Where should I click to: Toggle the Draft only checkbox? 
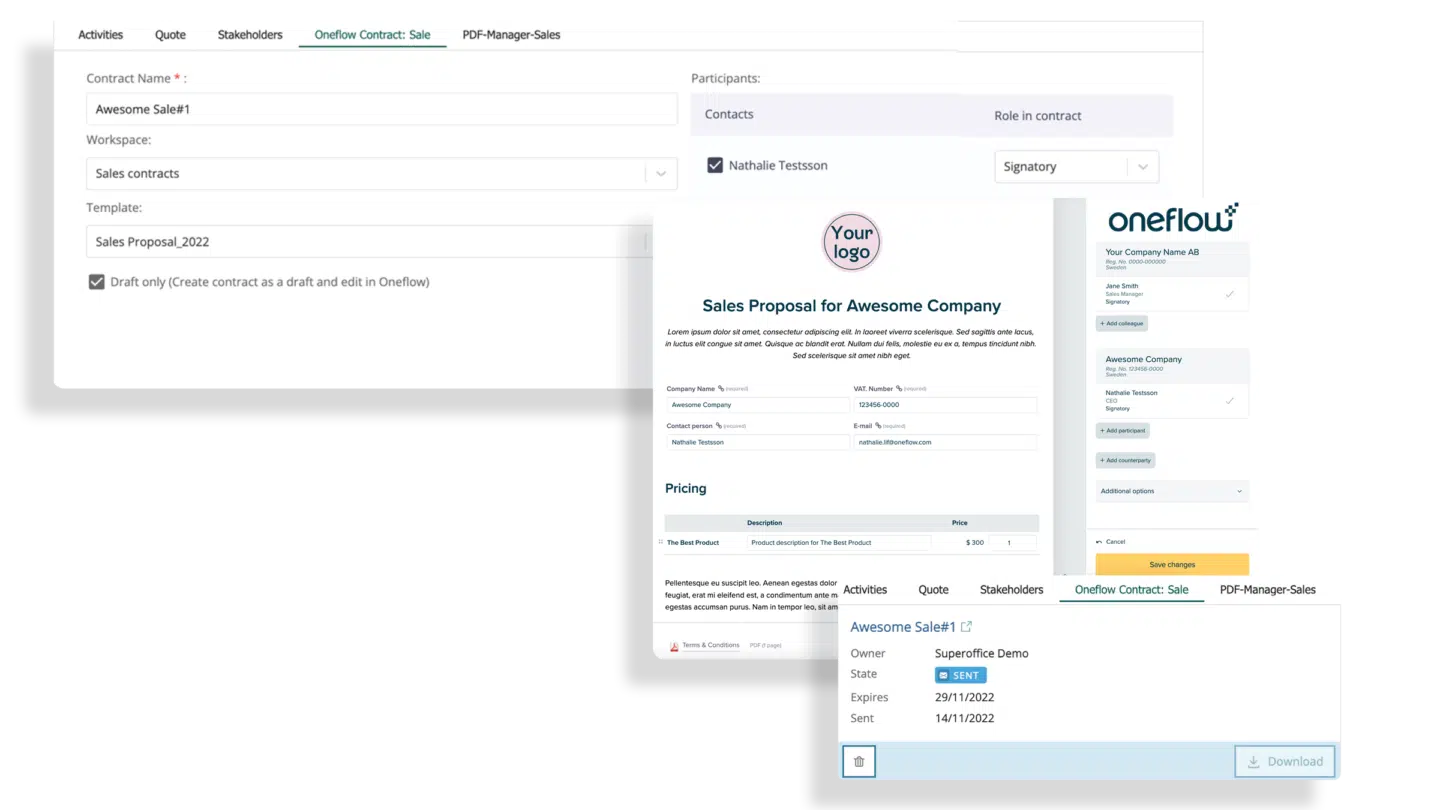(96, 282)
